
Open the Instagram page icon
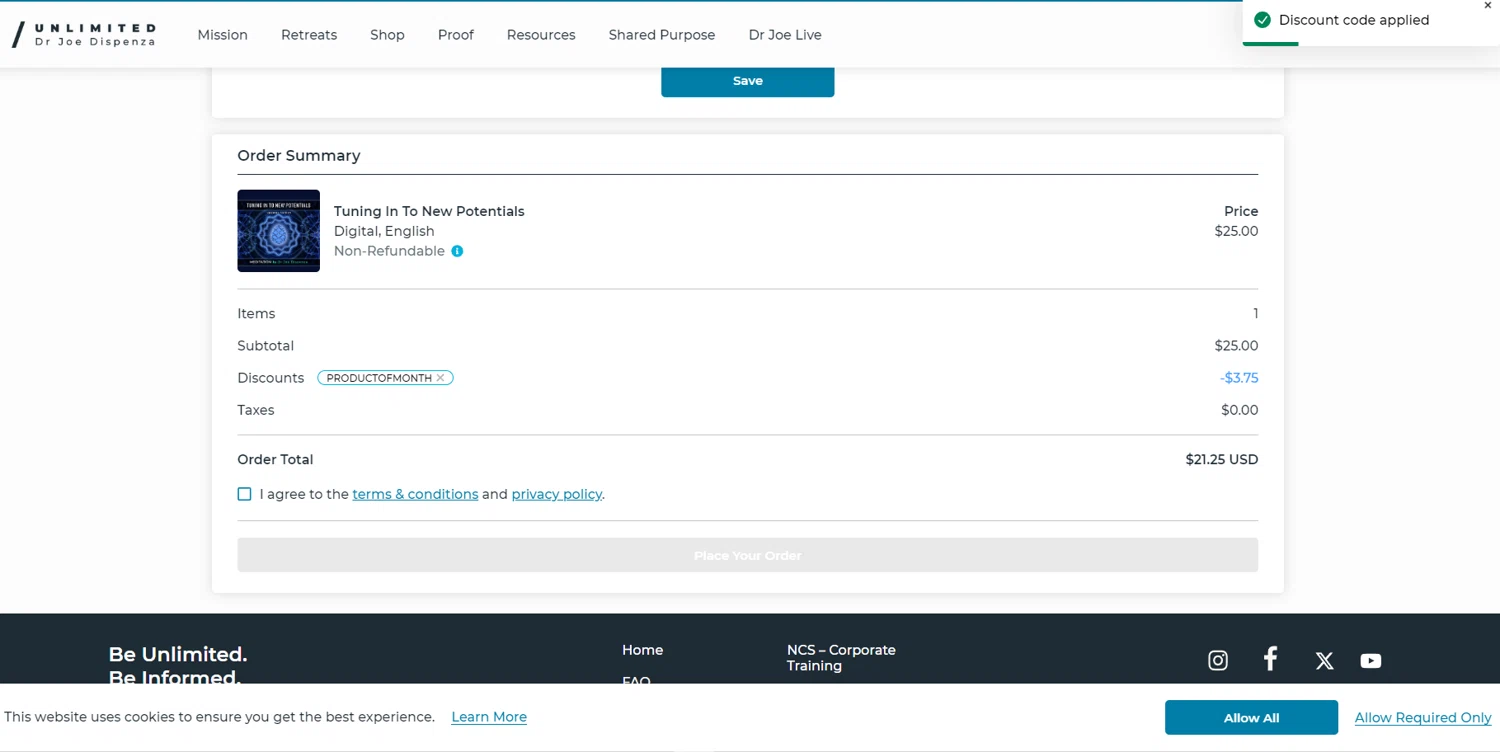1218,660
